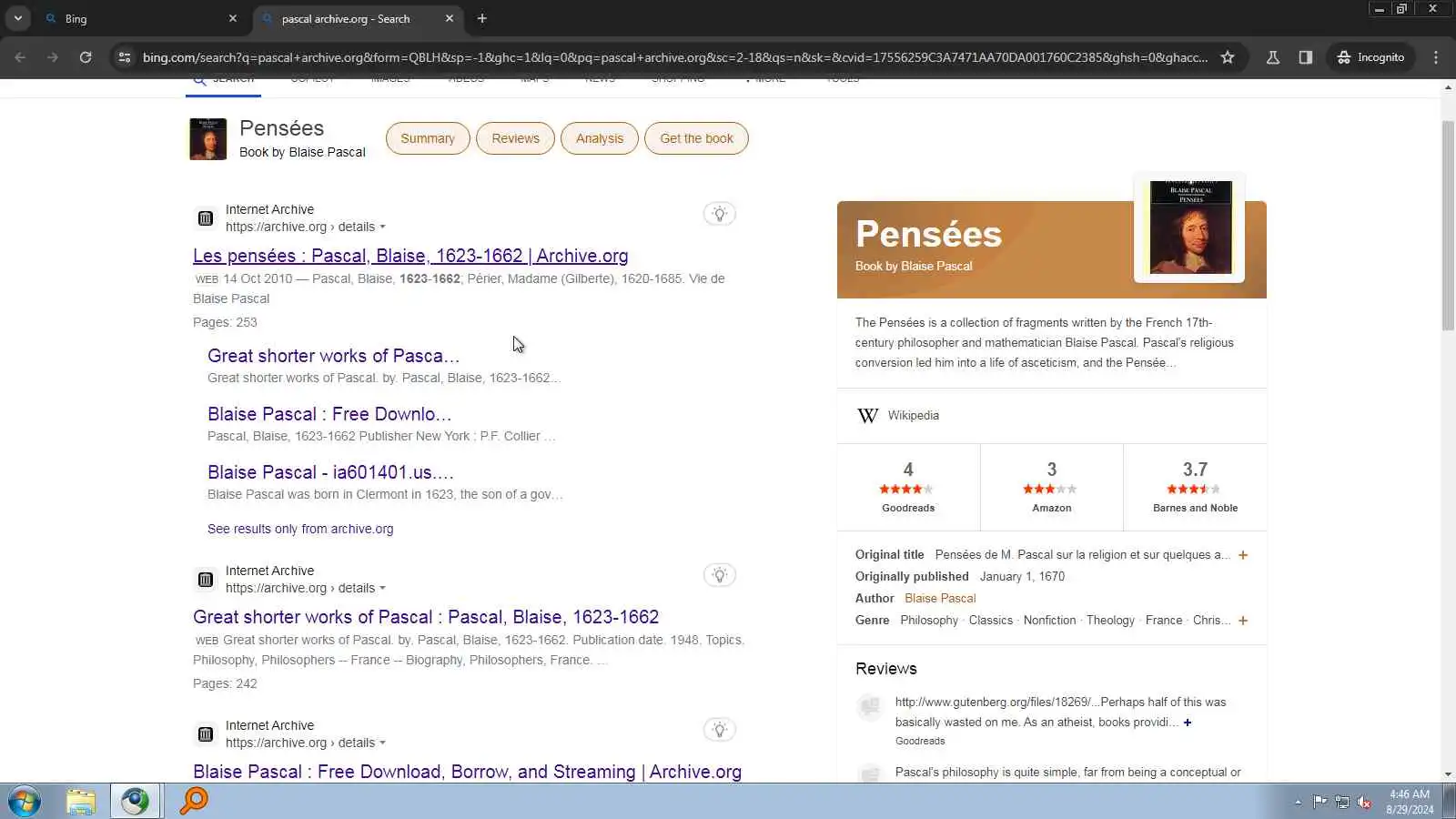This screenshot has height=819, width=1456.
Task: Open the orange magnifier taskbar app
Action: pyautogui.click(x=193, y=802)
